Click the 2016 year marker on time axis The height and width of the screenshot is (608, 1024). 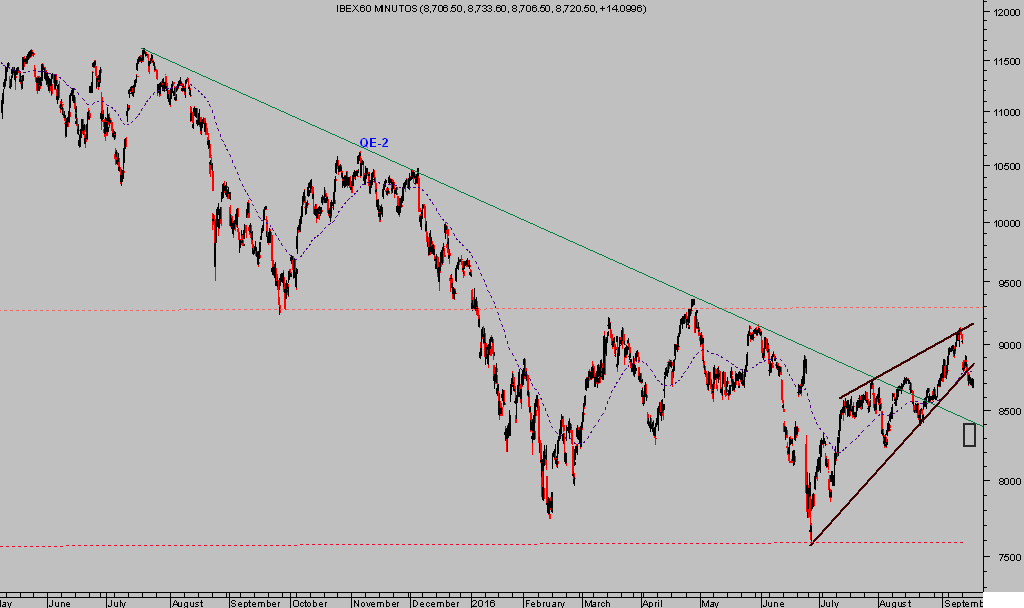click(483, 603)
